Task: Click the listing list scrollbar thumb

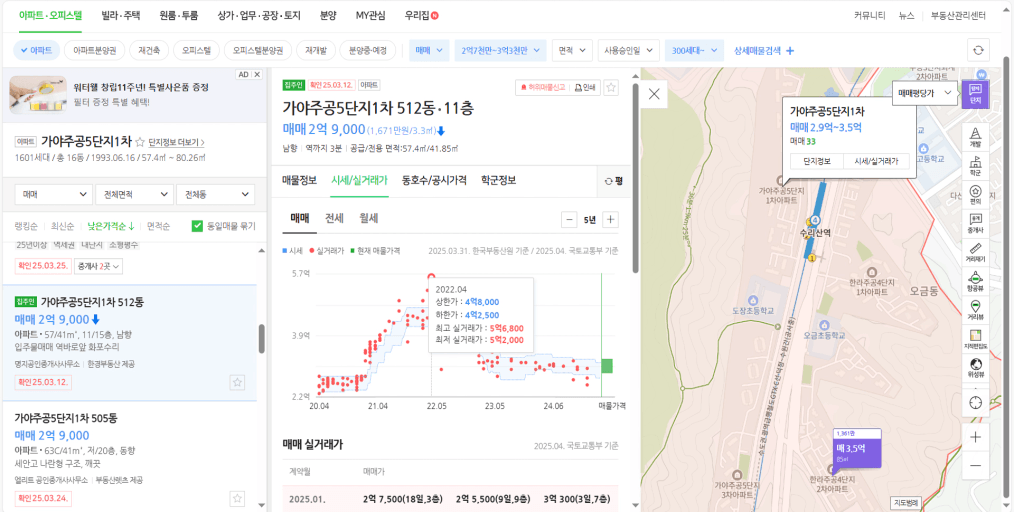Action: pyautogui.click(x=262, y=339)
